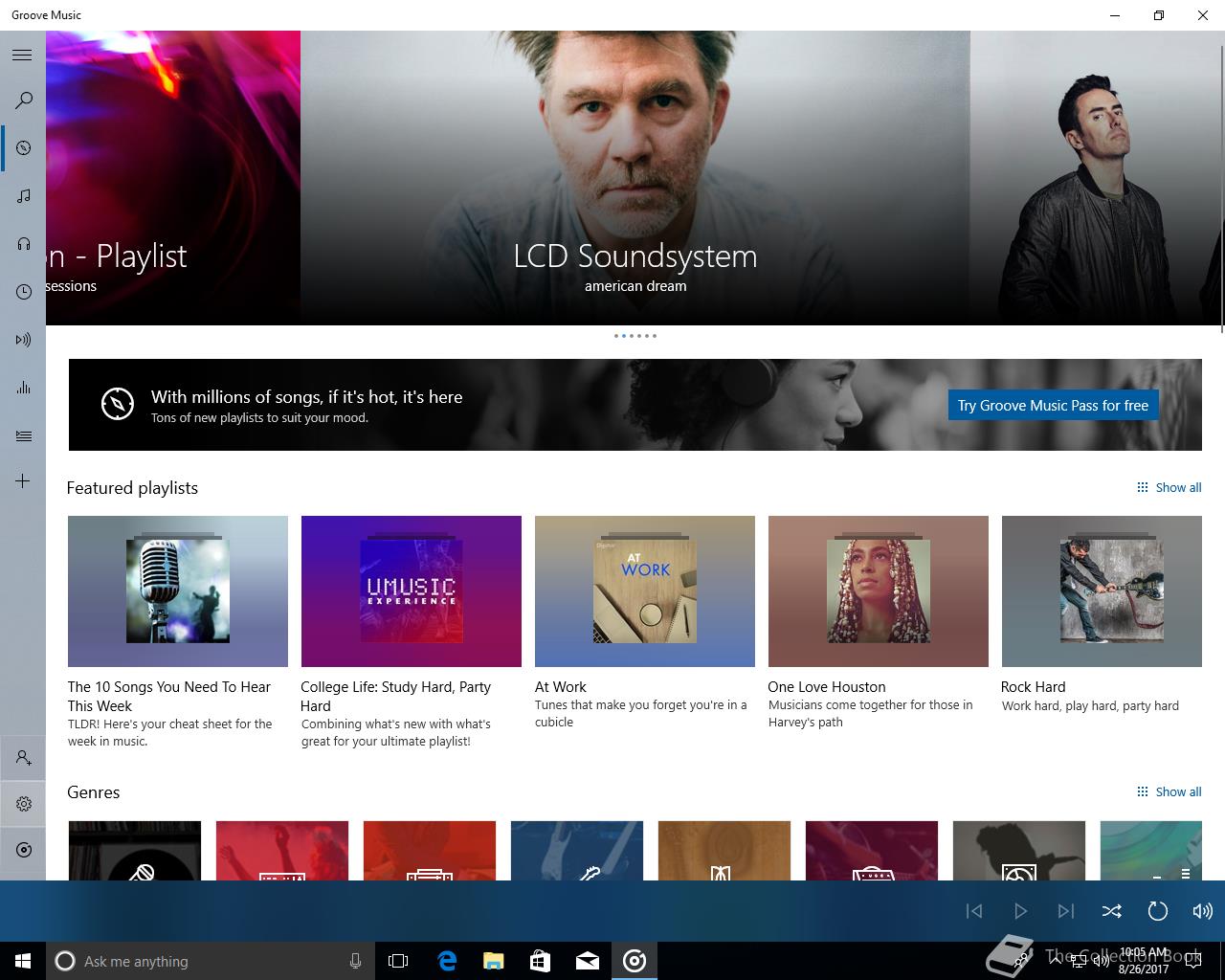Screen dimensions: 1225x980
Task: Click the partially visible Playlist hero slide
Action: tap(173, 178)
